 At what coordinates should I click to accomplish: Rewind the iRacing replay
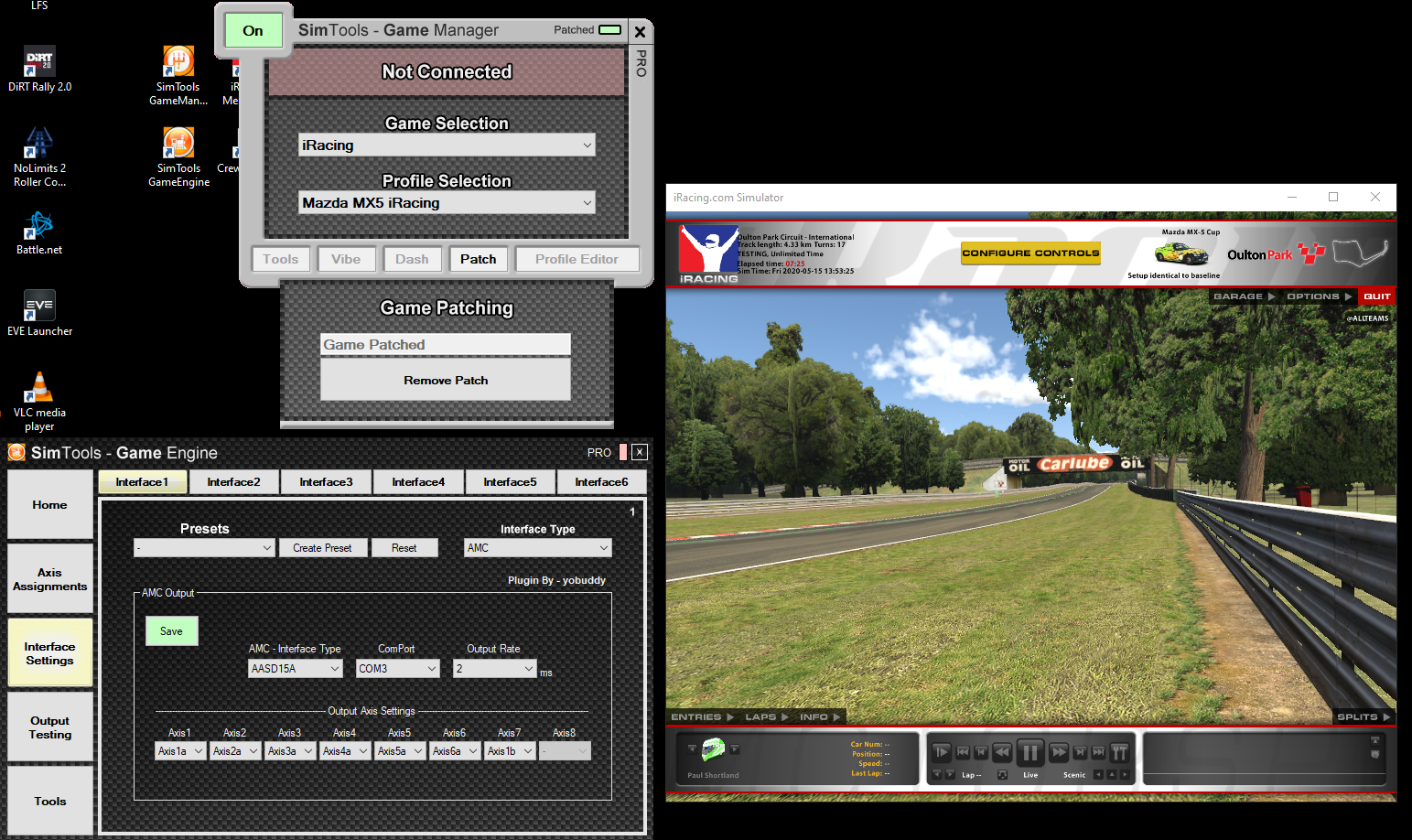(1002, 752)
